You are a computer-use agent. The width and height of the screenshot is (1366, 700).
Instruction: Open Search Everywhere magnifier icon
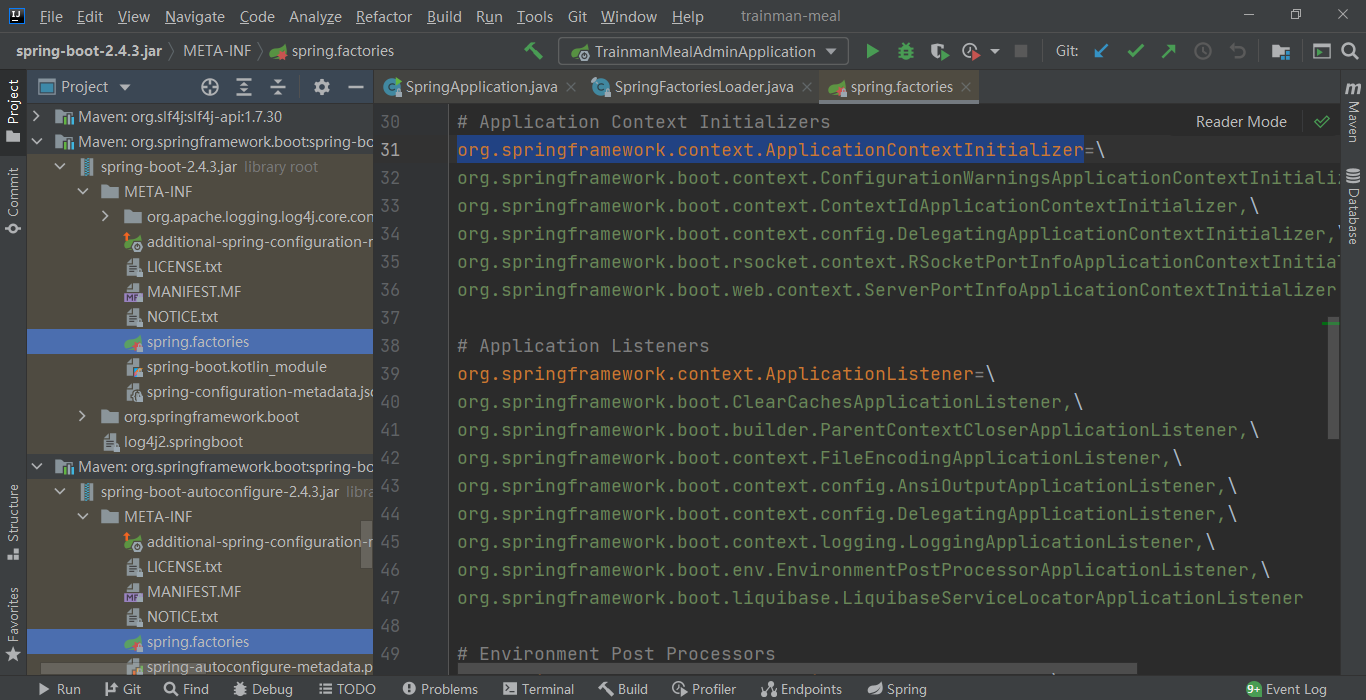click(x=1349, y=51)
